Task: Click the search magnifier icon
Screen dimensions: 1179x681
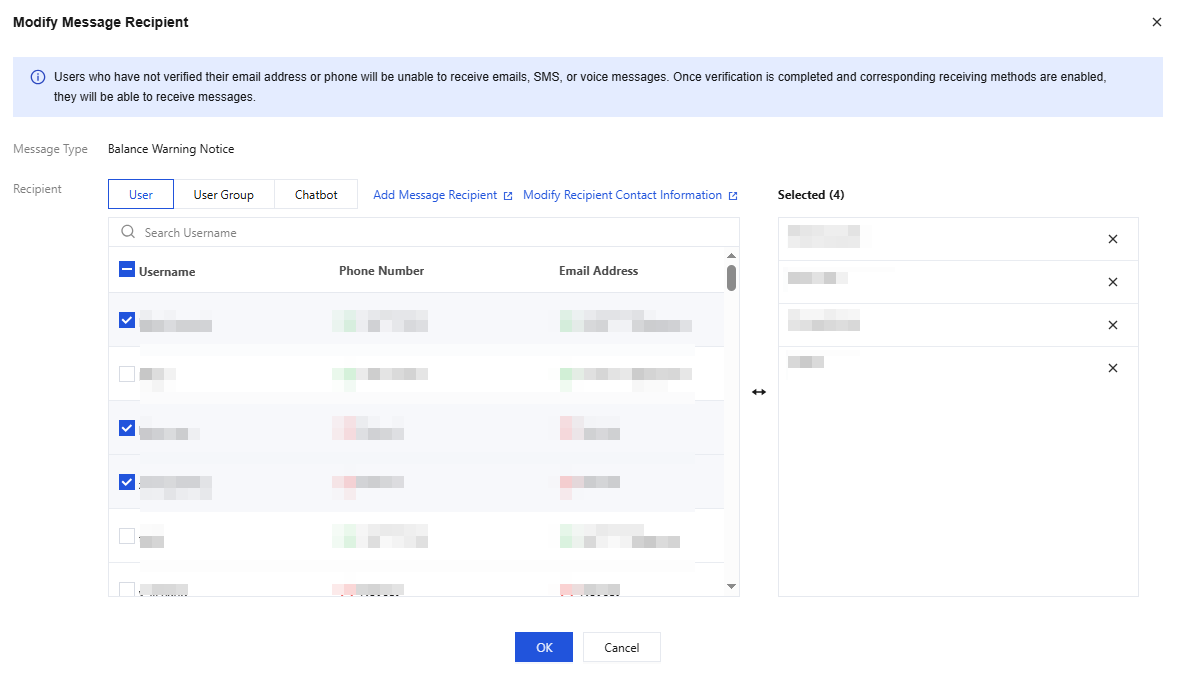Action: pyautogui.click(x=128, y=232)
